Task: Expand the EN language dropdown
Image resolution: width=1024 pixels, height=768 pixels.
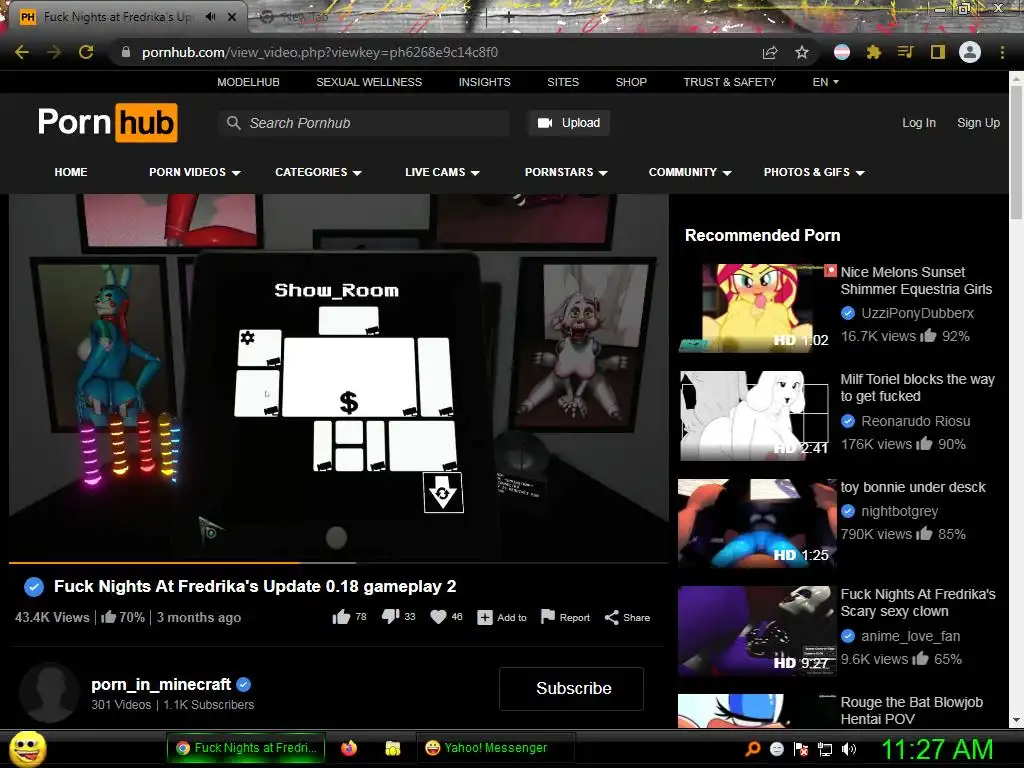Action: click(825, 82)
